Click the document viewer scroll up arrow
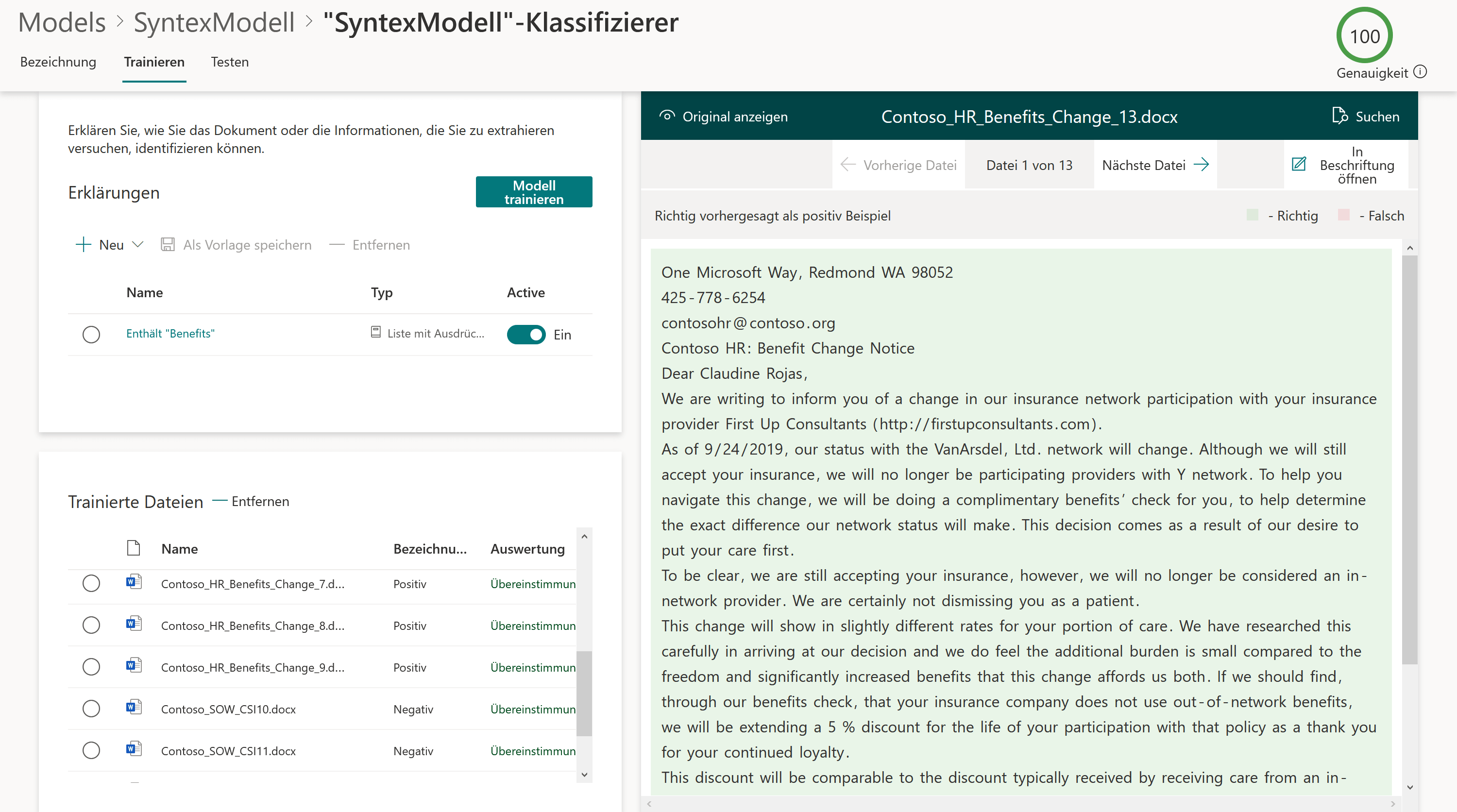 pos(1409,248)
